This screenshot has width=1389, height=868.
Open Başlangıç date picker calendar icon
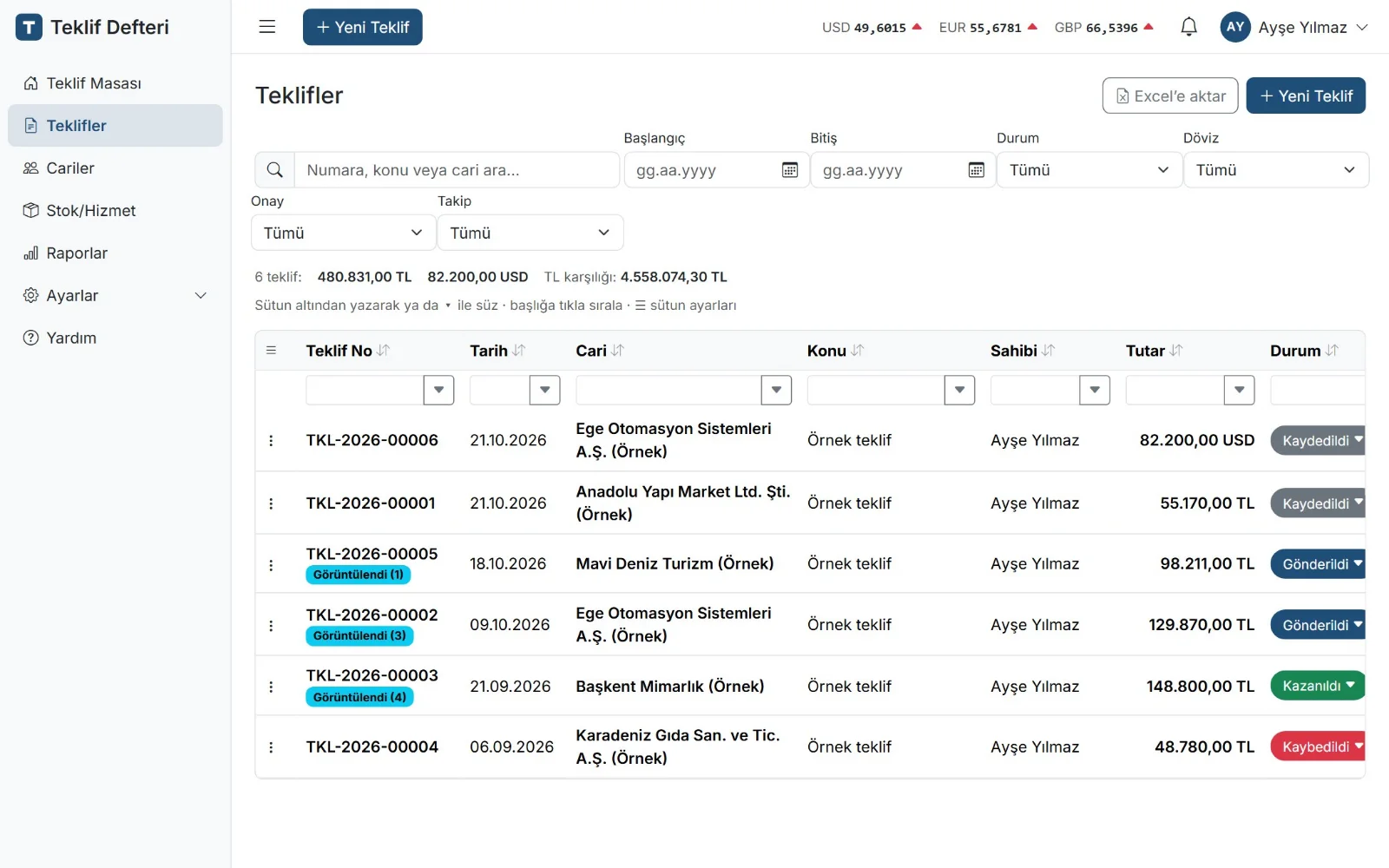coord(789,170)
